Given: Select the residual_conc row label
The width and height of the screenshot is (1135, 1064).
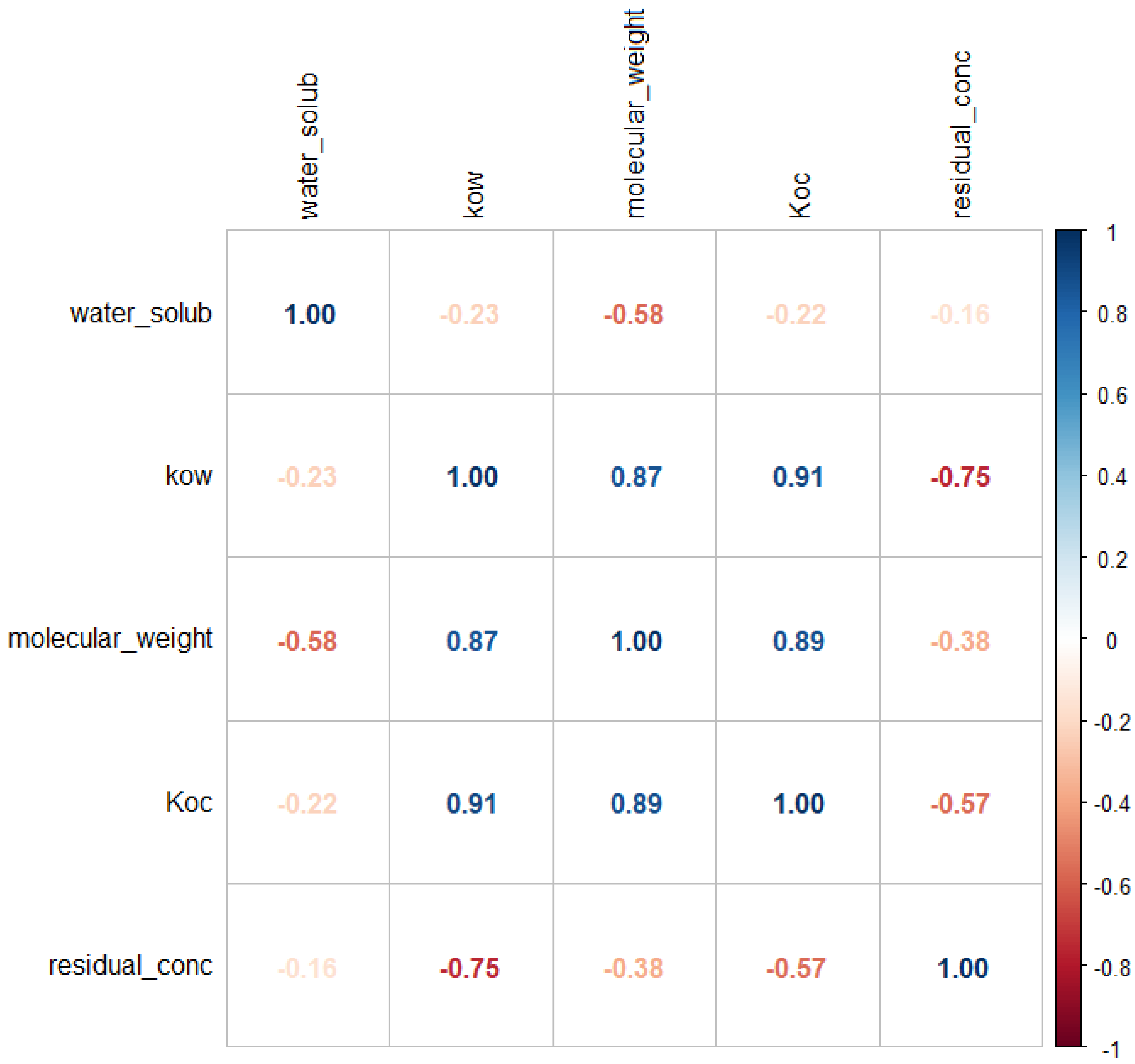Looking at the screenshot, I should tap(130, 965).
